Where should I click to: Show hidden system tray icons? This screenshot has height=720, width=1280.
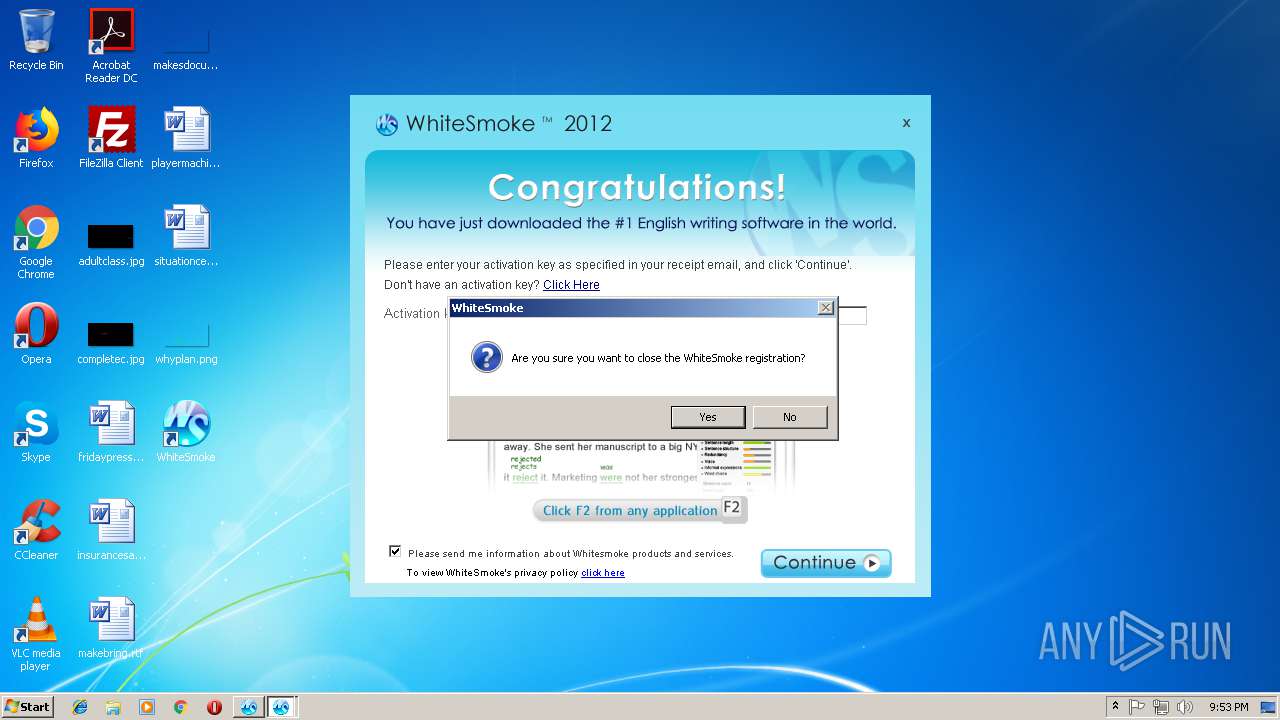click(x=1115, y=707)
